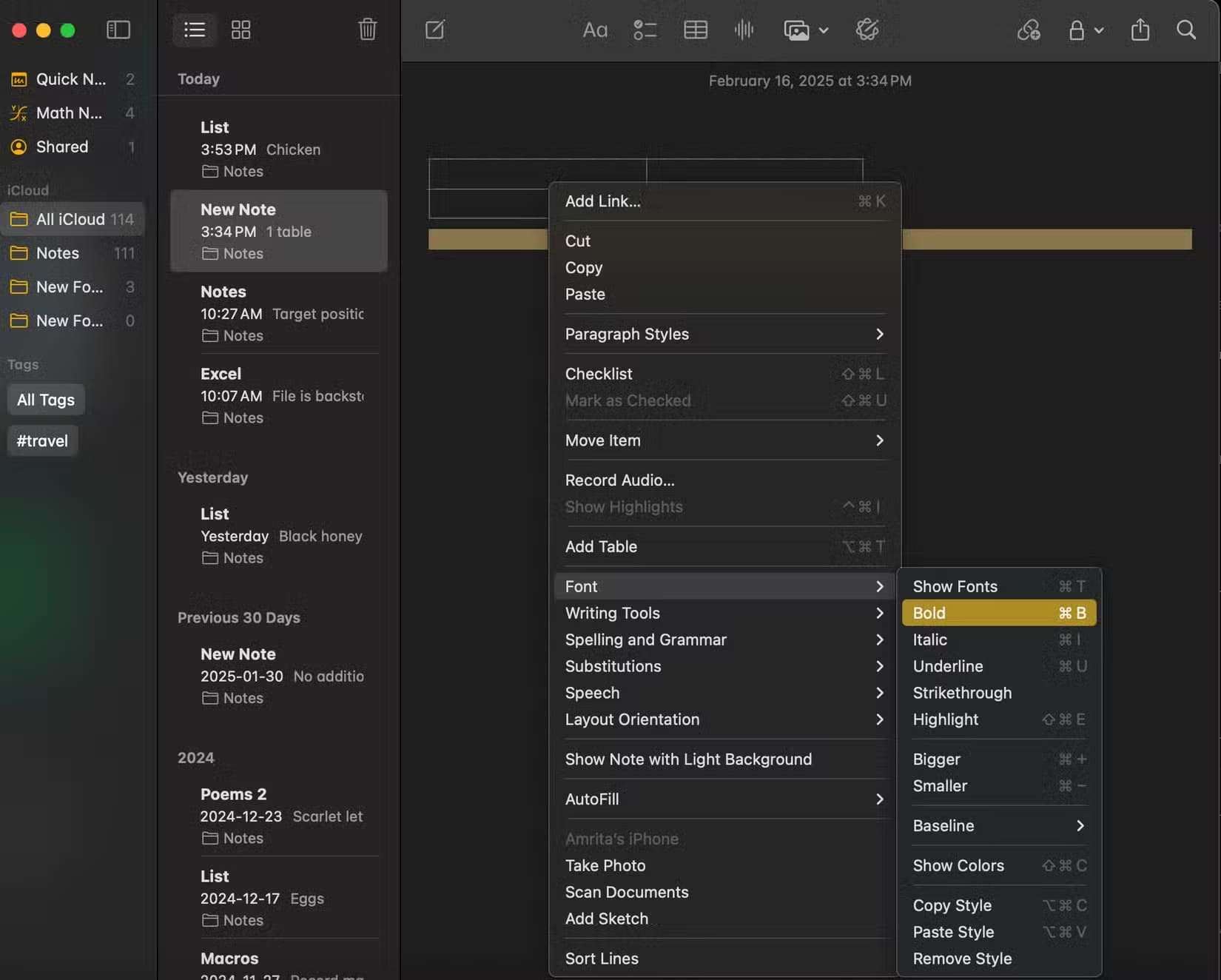This screenshot has height=980, width=1221.
Task: Choose Record Audio… menu item
Action: click(724, 480)
